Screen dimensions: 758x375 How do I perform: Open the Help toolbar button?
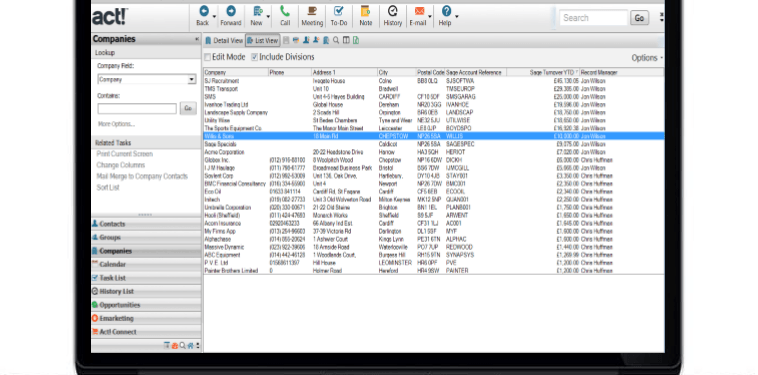(x=446, y=16)
